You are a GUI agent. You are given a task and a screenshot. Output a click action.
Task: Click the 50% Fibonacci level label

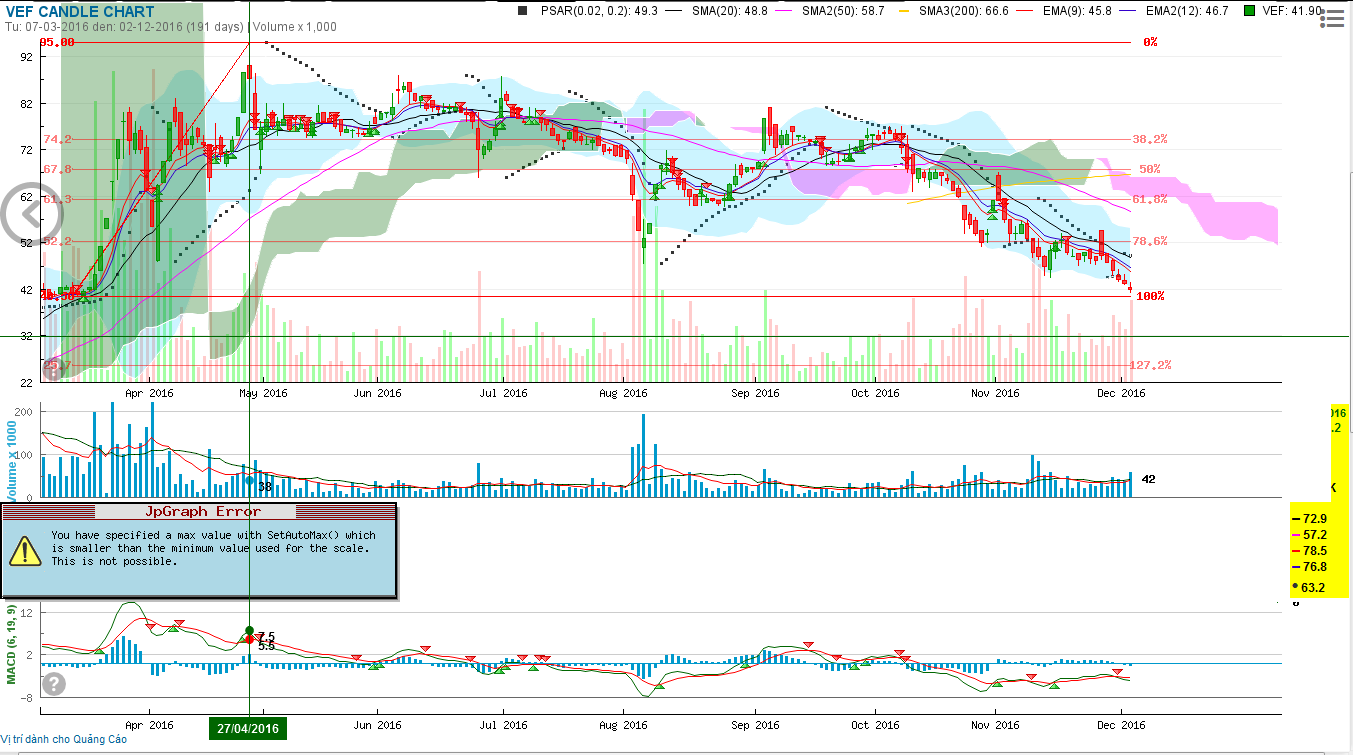click(x=1149, y=169)
